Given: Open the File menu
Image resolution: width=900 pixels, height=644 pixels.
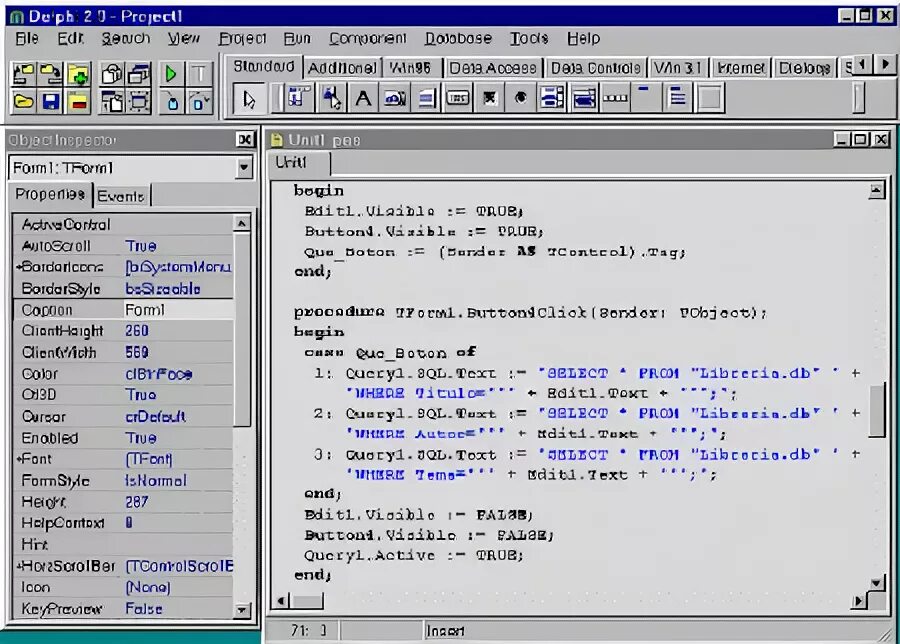Looking at the screenshot, I should coord(27,38).
